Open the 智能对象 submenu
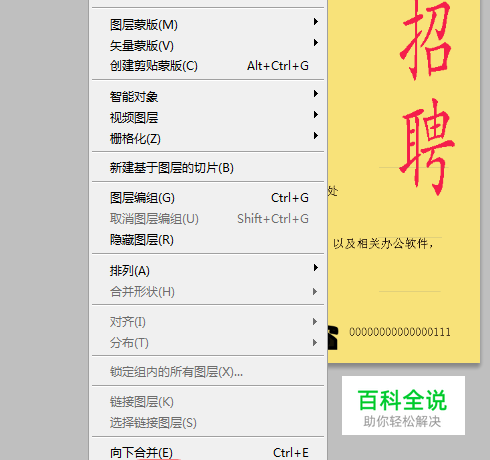This screenshot has height=460, width=490. coord(208,97)
